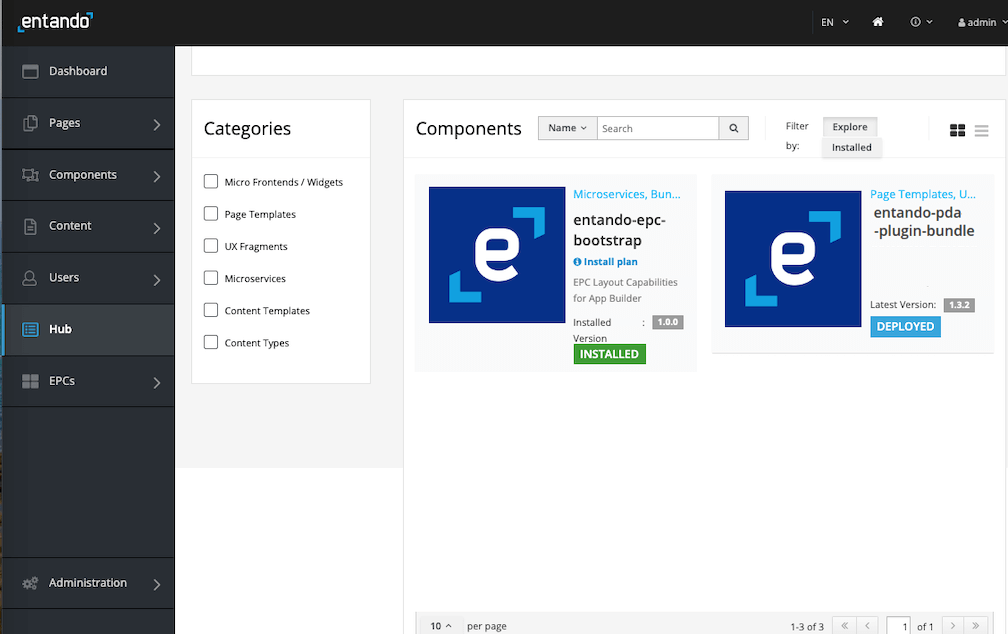Open the Users section via its icon

point(29,277)
